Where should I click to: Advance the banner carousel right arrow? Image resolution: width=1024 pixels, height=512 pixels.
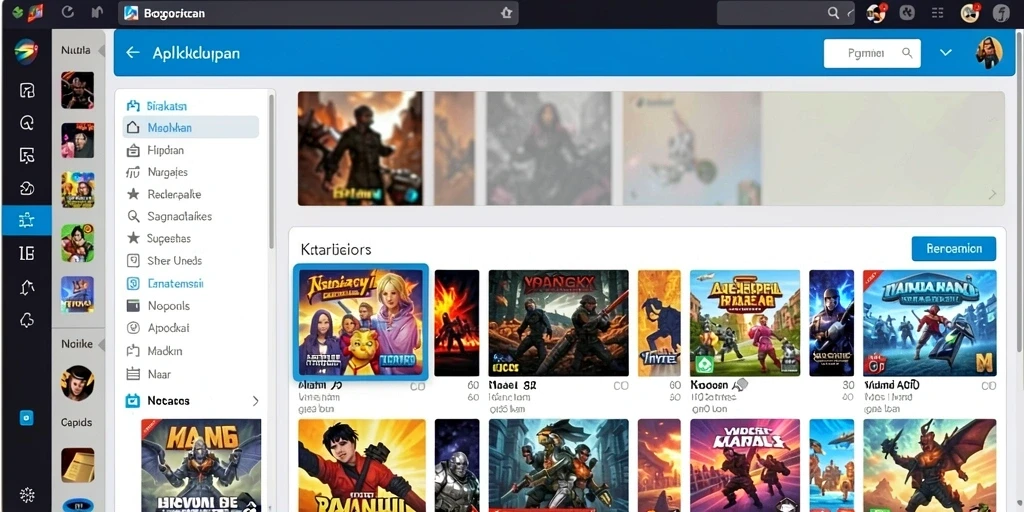(993, 194)
